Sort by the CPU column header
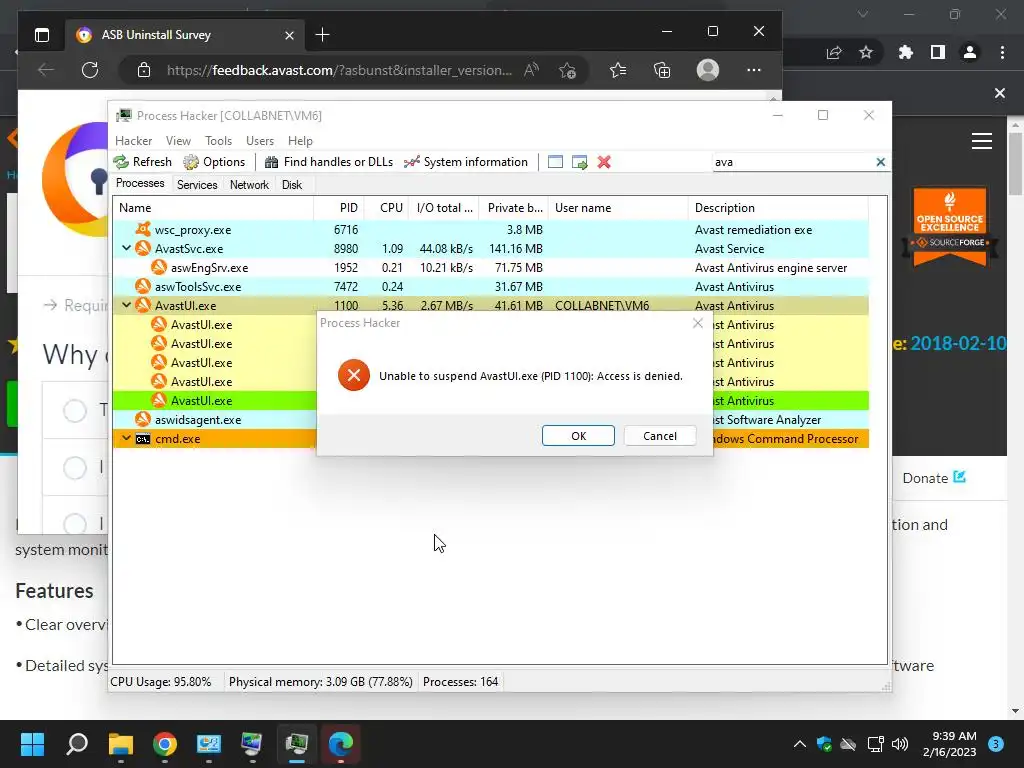 pyautogui.click(x=387, y=208)
